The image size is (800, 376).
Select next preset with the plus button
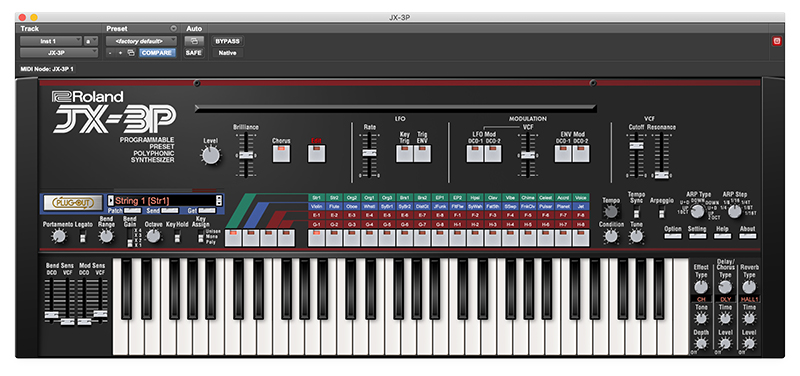tap(120, 53)
